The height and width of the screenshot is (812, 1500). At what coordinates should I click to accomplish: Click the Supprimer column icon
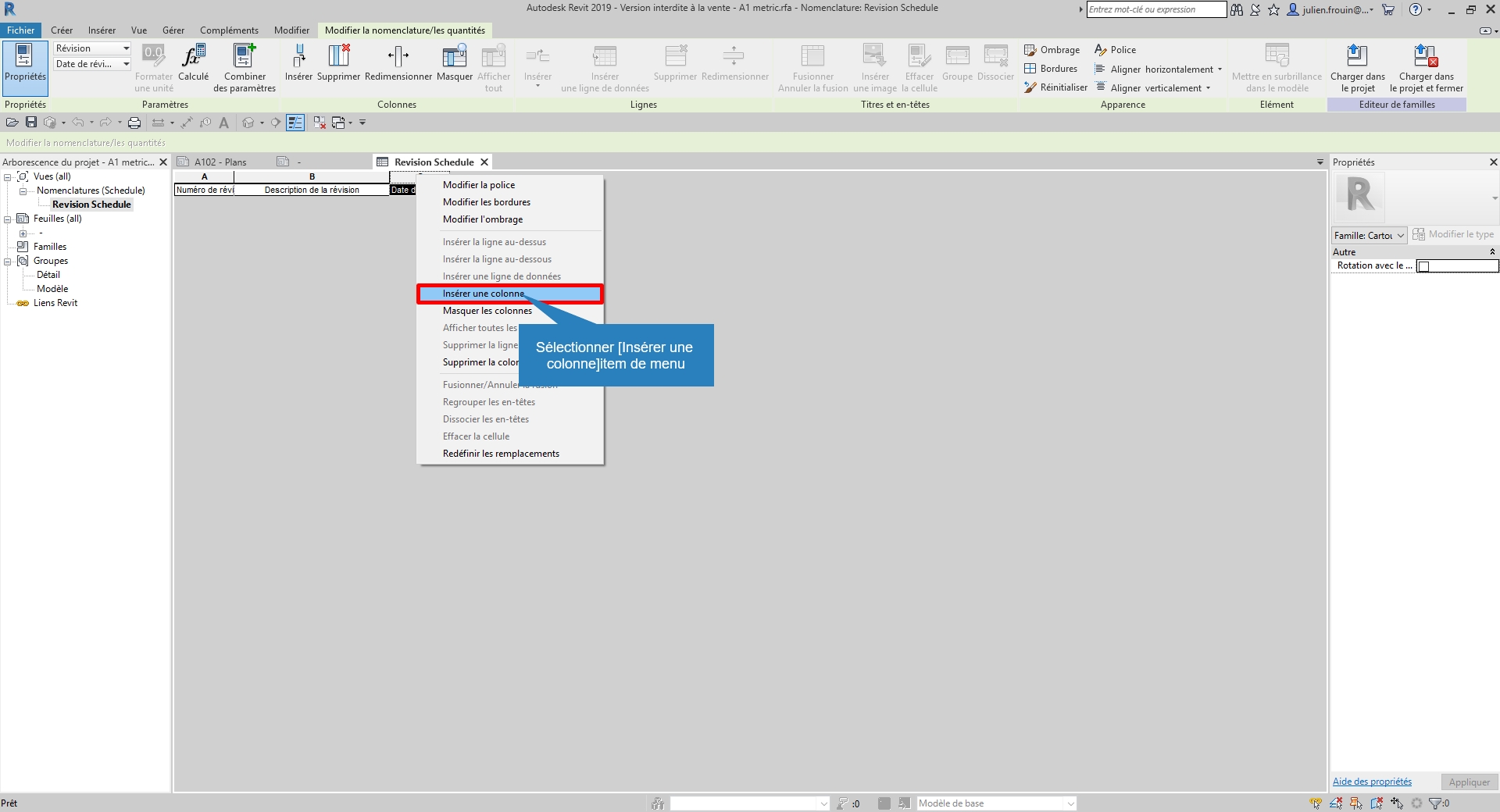pos(338,57)
